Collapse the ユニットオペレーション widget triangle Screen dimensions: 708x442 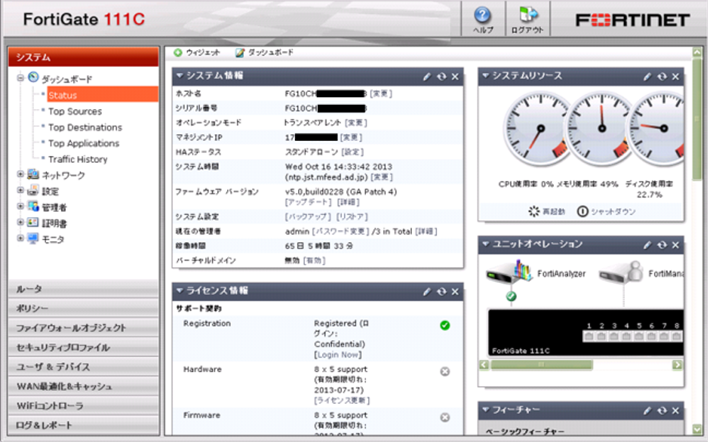pyautogui.click(x=485, y=244)
